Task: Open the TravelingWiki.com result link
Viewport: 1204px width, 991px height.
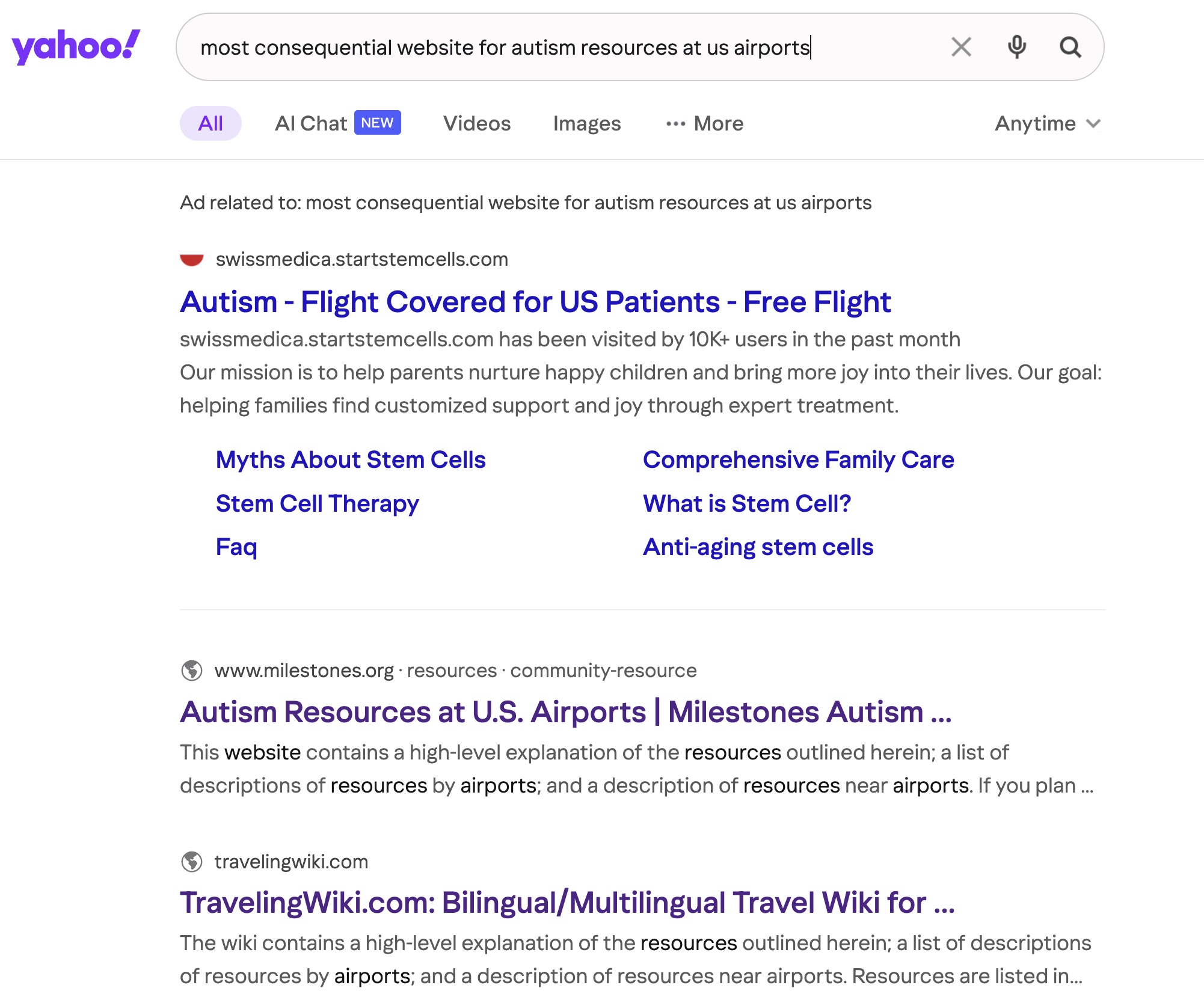Action: [x=567, y=903]
